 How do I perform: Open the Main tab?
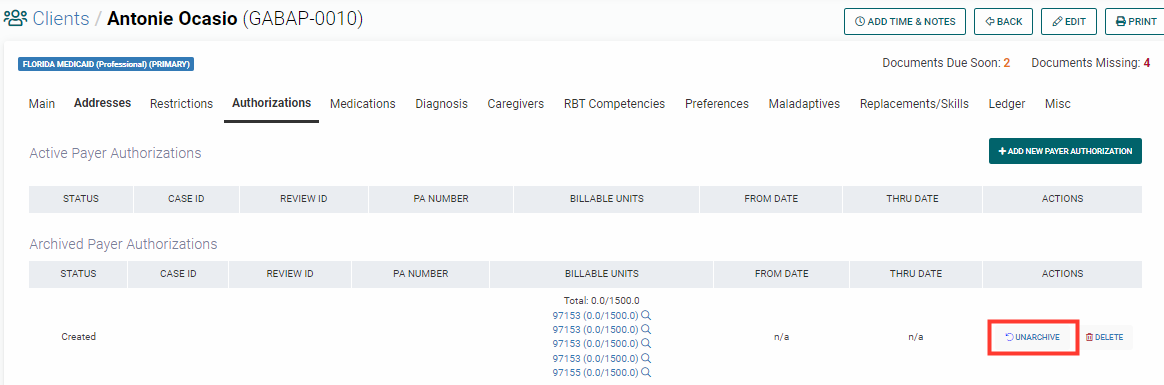click(42, 104)
